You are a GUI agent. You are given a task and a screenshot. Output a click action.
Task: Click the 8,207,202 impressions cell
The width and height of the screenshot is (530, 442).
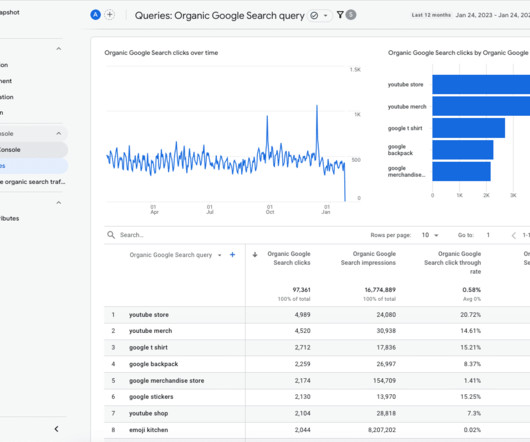382,430
